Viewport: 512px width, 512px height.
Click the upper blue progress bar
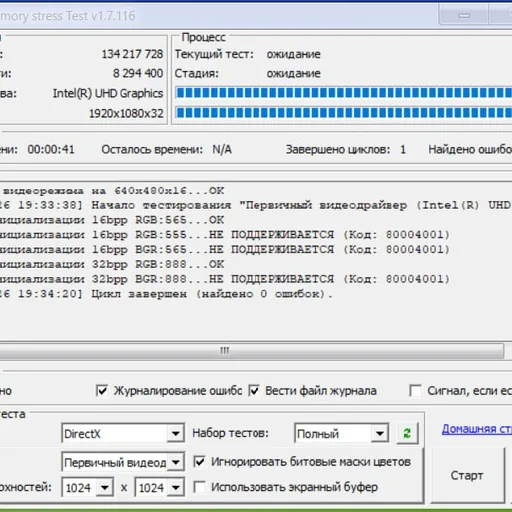click(x=343, y=93)
